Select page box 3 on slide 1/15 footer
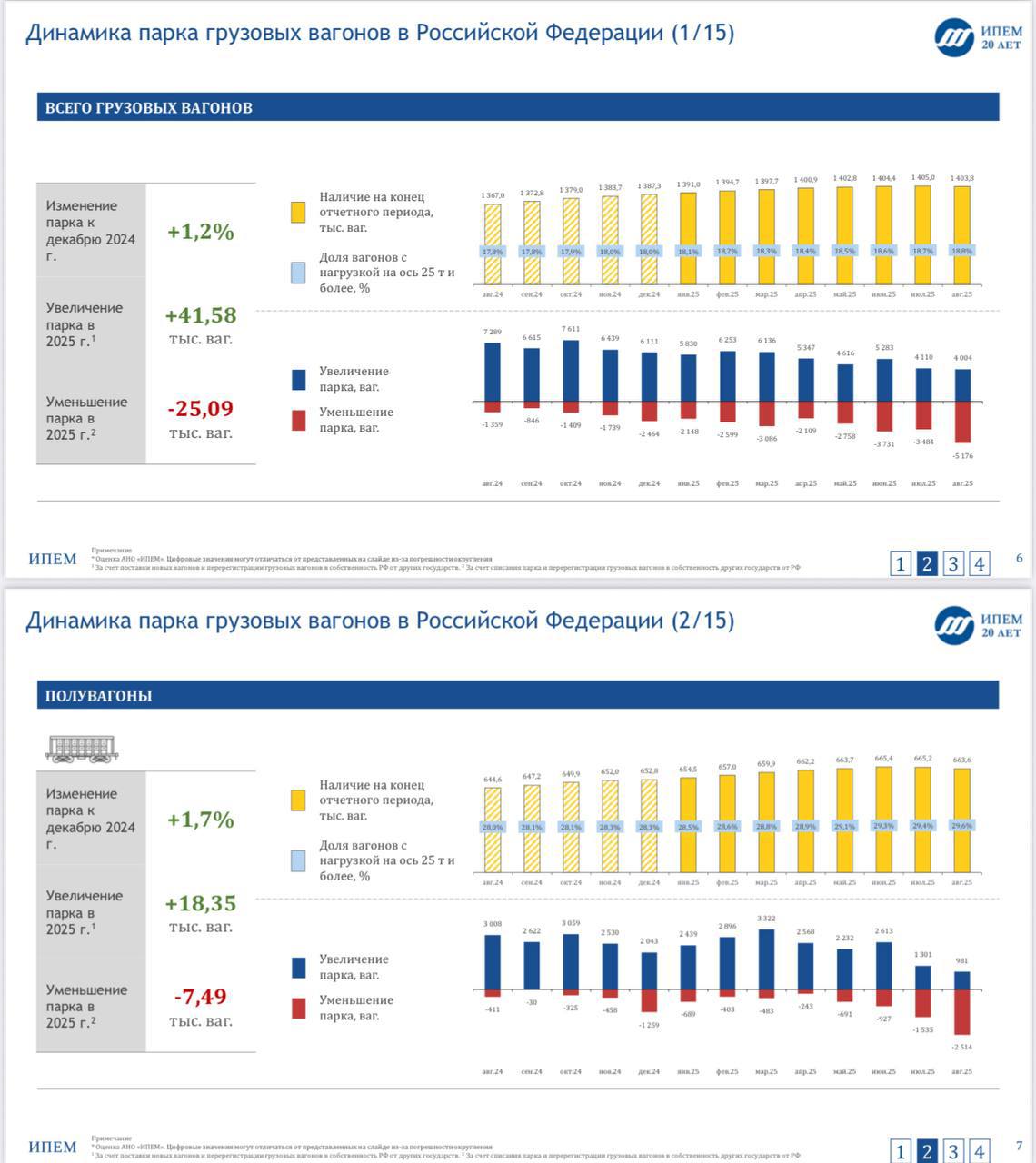Image resolution: width=1036 pixels, height=1163 pixels. tap(953, 563)
